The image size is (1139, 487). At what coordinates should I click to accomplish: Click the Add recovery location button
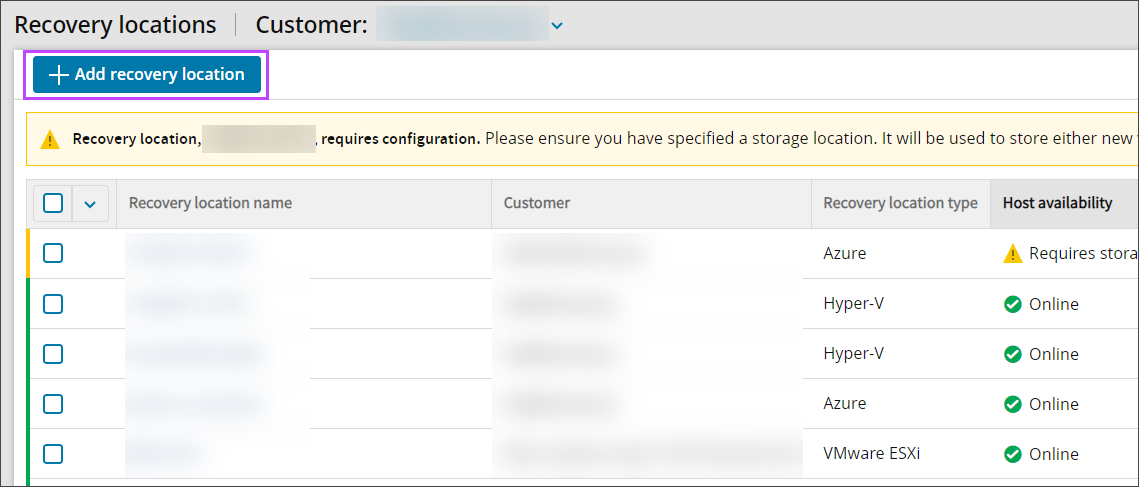coord(147,74)
